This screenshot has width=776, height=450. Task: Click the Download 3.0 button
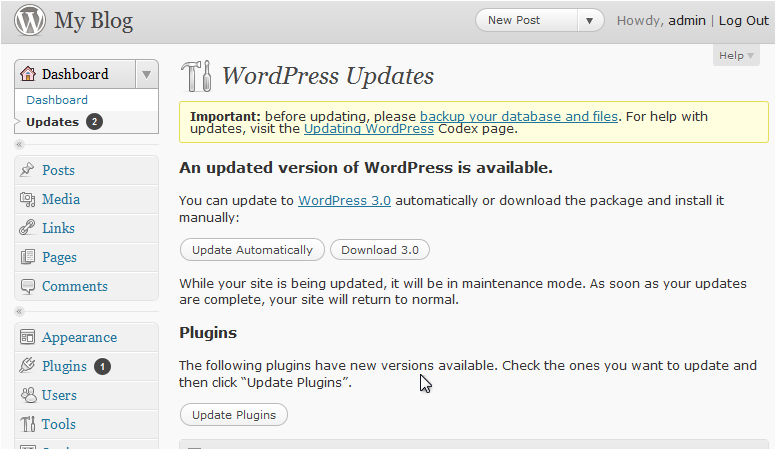click(x=380, y=250)
